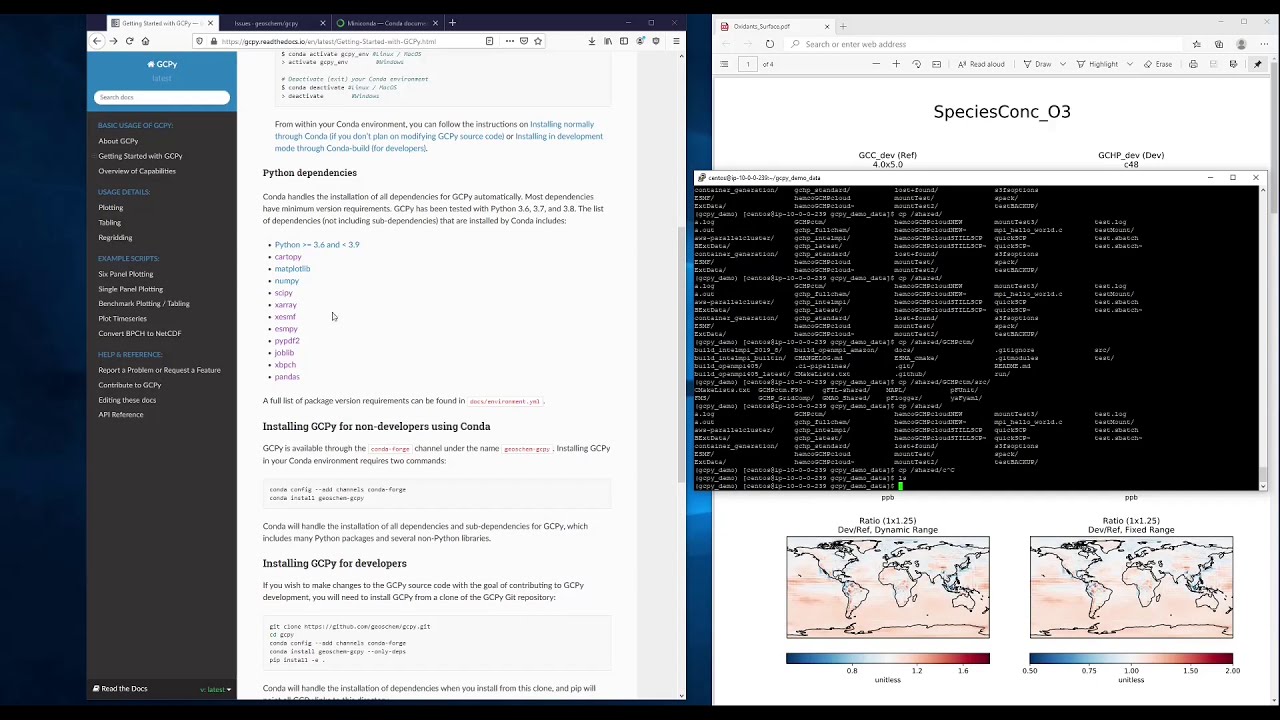Open 'Six Panel Plotting' sidebar entry

[x=126, y=274]
